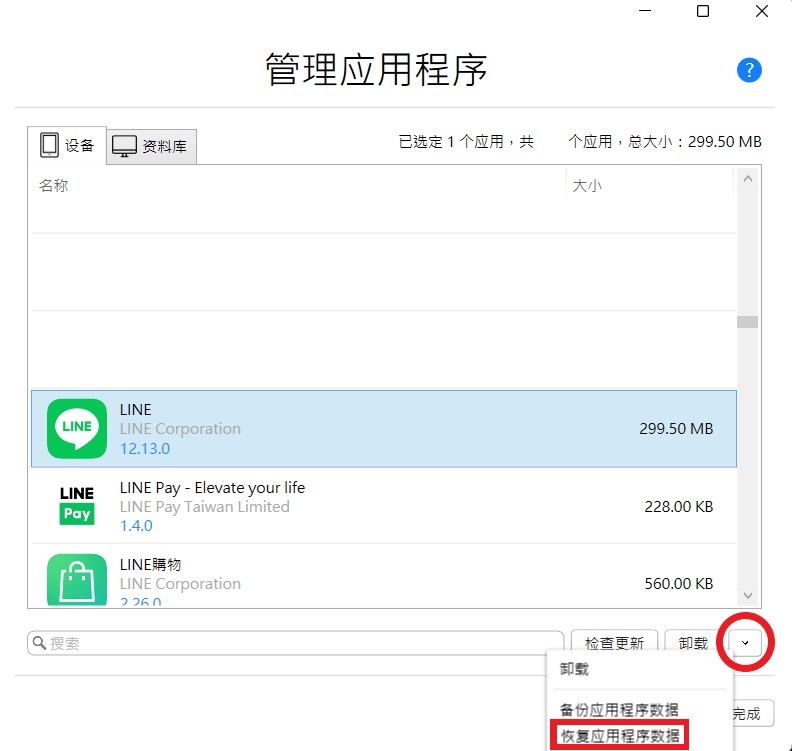Choose 备份应用程序数据 from the menu
This screenshot has width=792, height=751.
coord(620,709)
